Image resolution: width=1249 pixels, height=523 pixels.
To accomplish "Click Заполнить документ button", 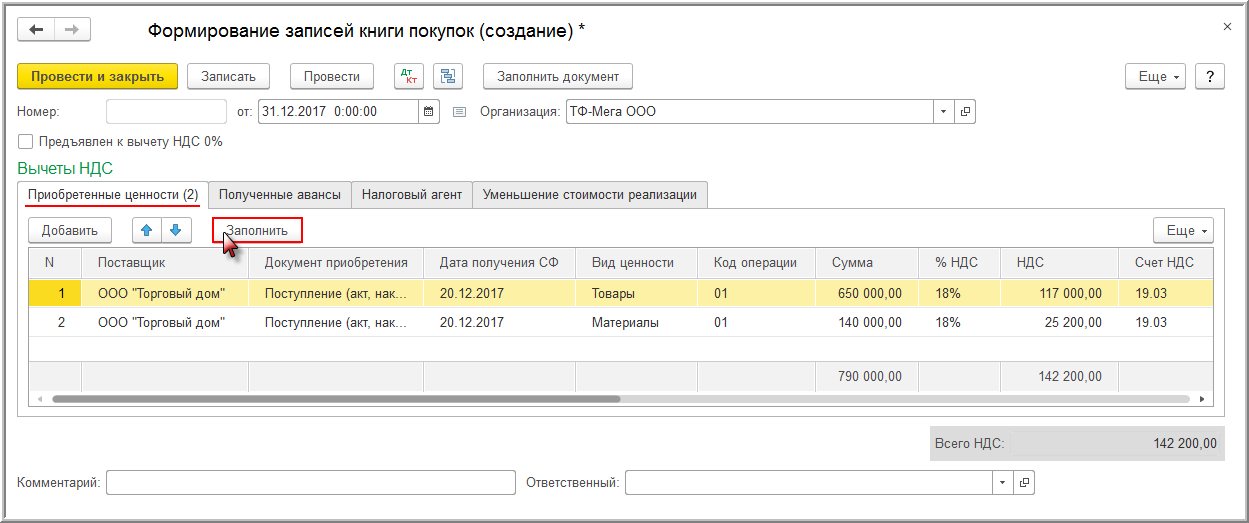I will click(x=558, y=76).
